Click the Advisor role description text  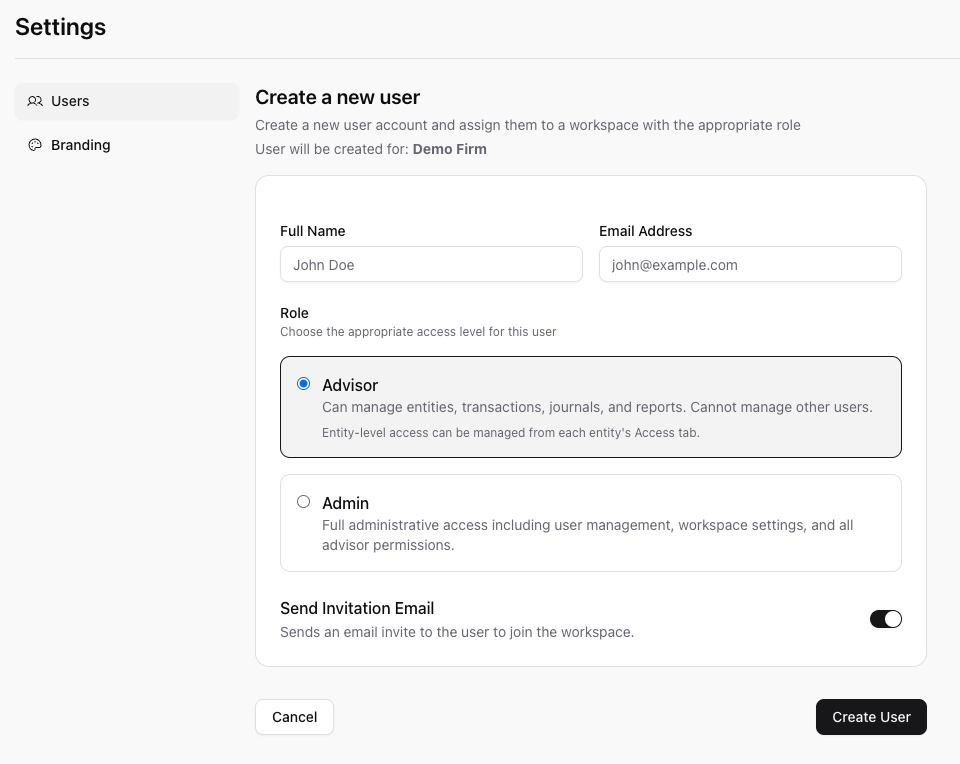pyautogui.click(x=597, y=407)
